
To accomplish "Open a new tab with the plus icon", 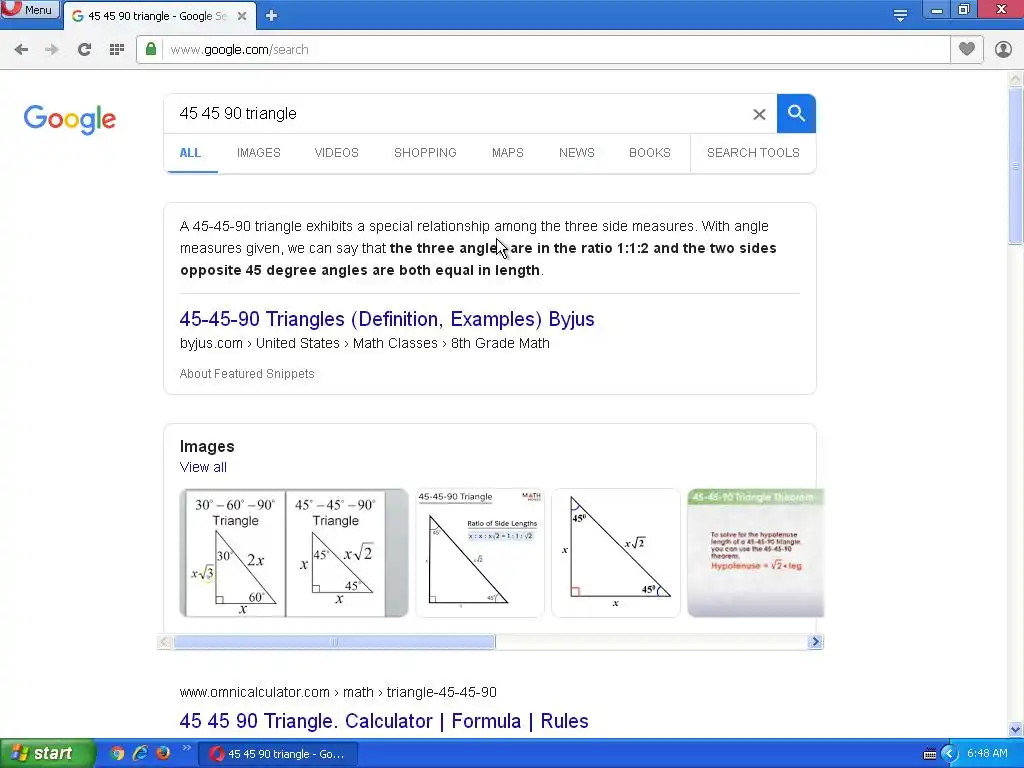I will (272, 16).
